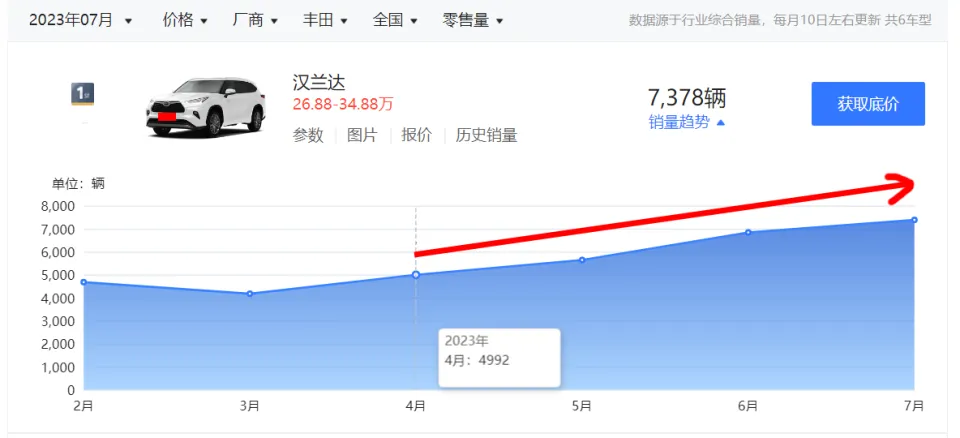
Task: Open the 参数 specs link
Action: coord(308,135)
